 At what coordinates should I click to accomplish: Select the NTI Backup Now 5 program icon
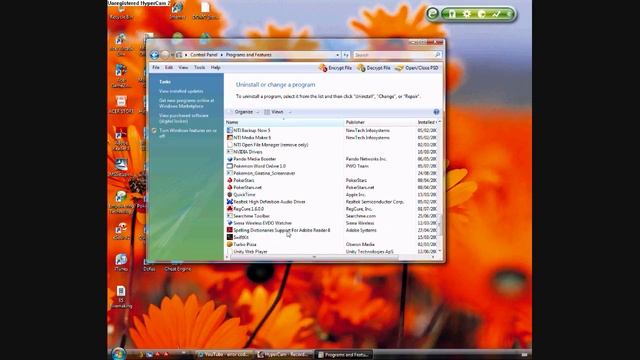(229, 130)
